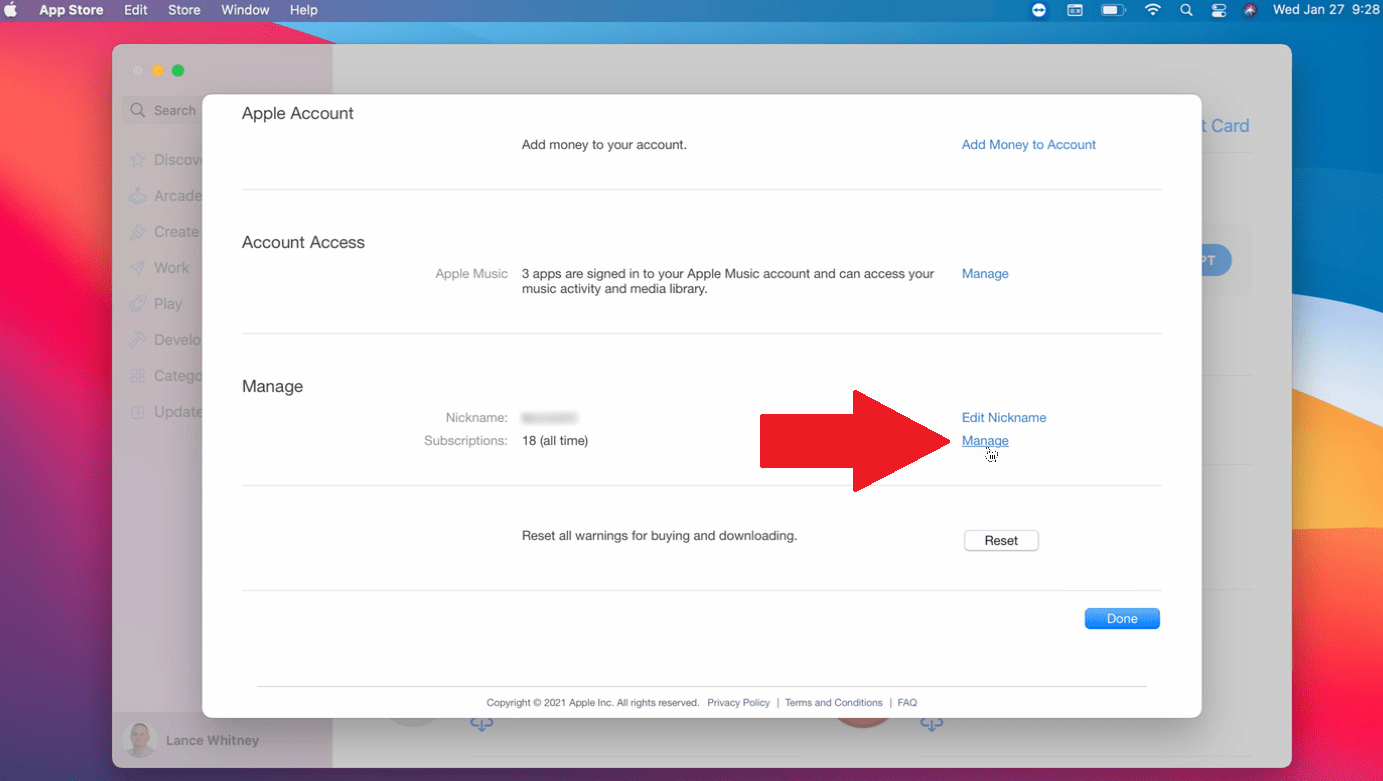The height and width of the screenshot is (781, 1383).
Task: Click the TeamViewer menu bar icon
Action: 1039,10
